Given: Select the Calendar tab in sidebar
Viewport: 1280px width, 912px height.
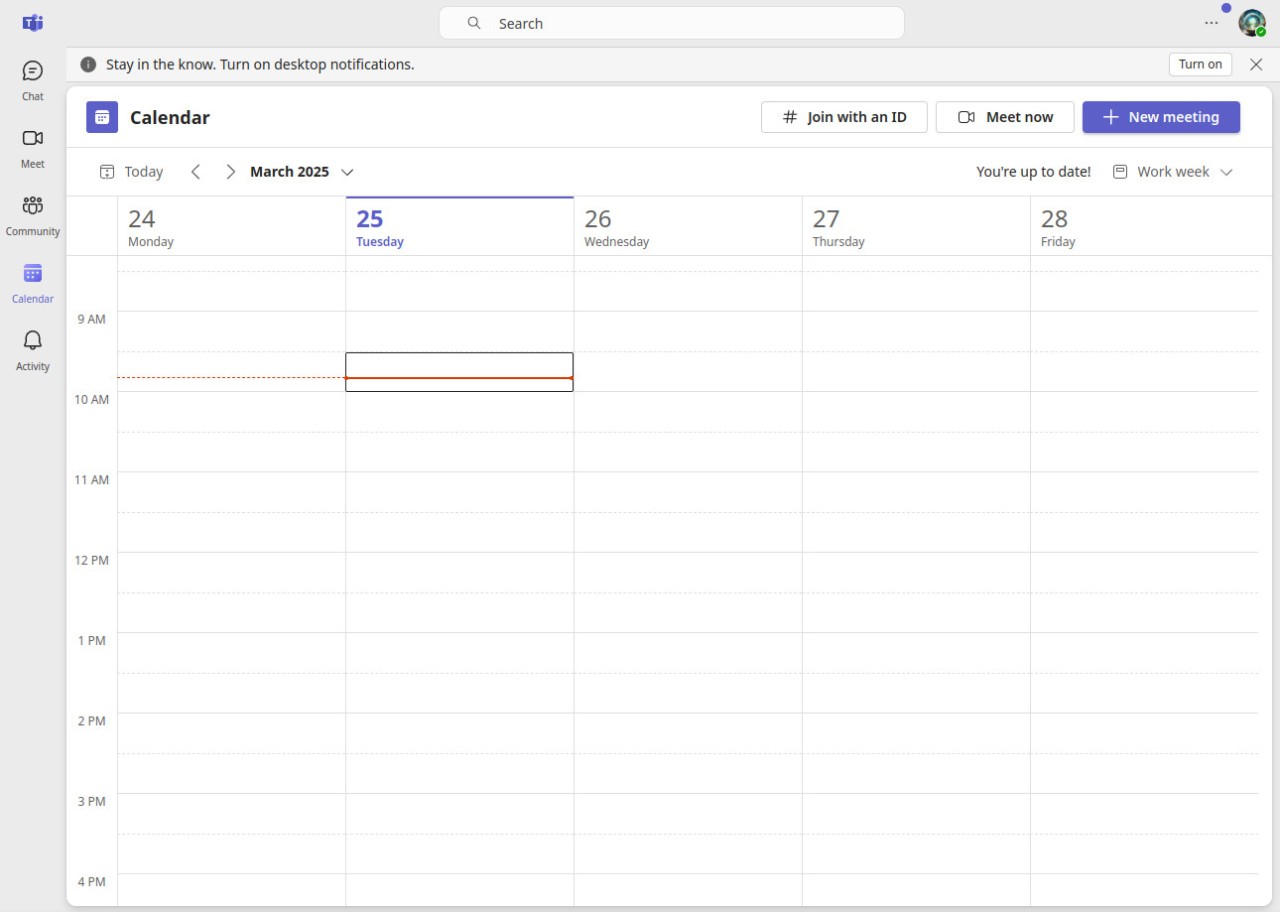Looking at the screenshot, I should tap(33, 283).
